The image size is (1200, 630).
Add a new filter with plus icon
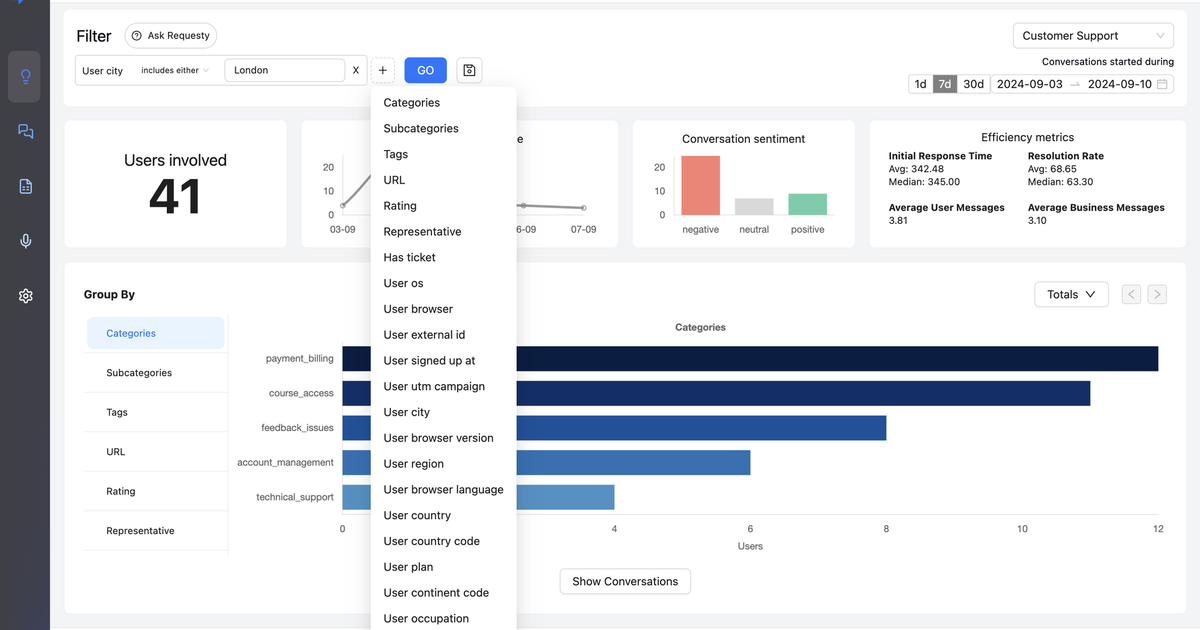[383, 70]
